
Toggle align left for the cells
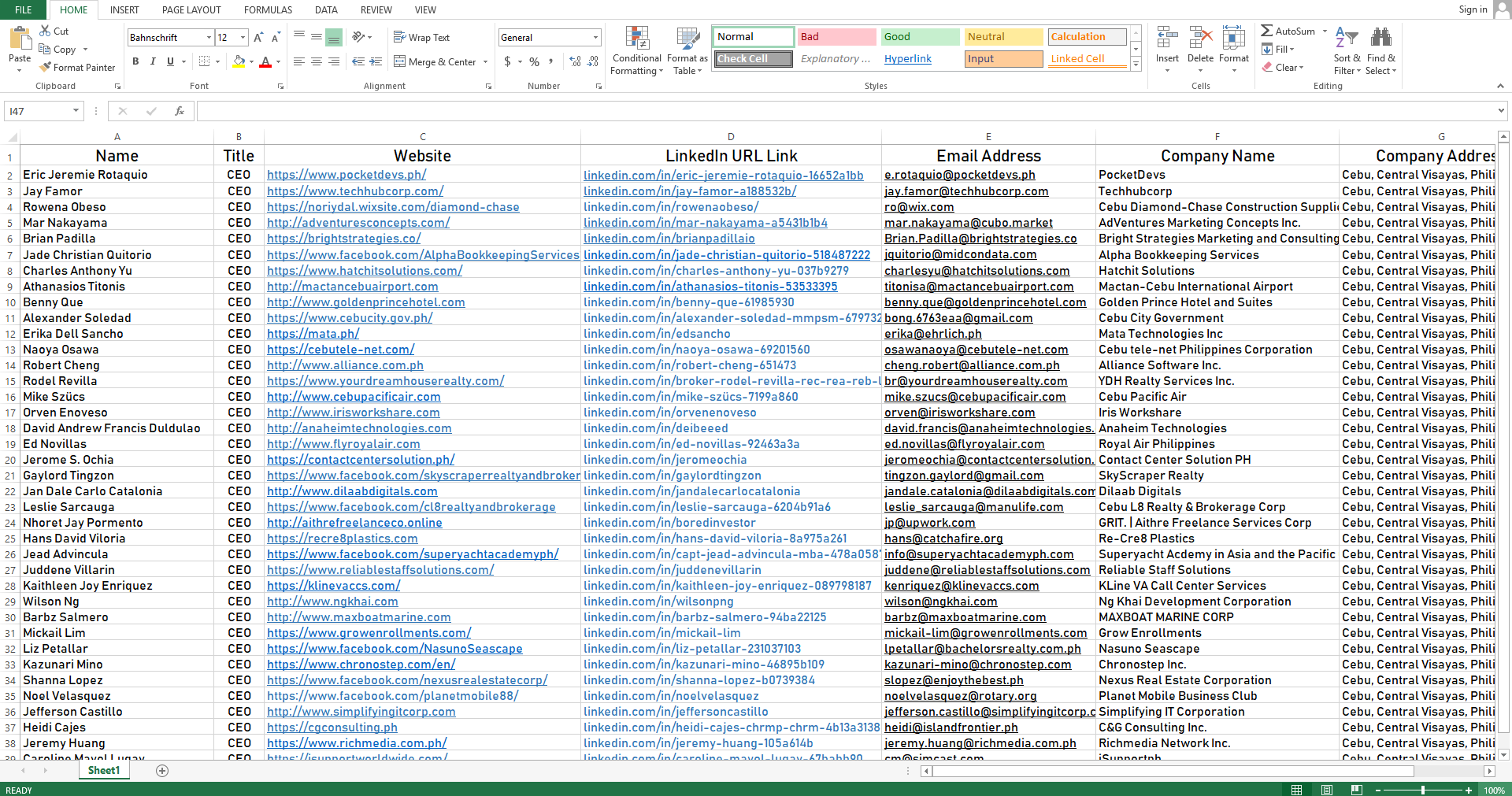[299, 61]
